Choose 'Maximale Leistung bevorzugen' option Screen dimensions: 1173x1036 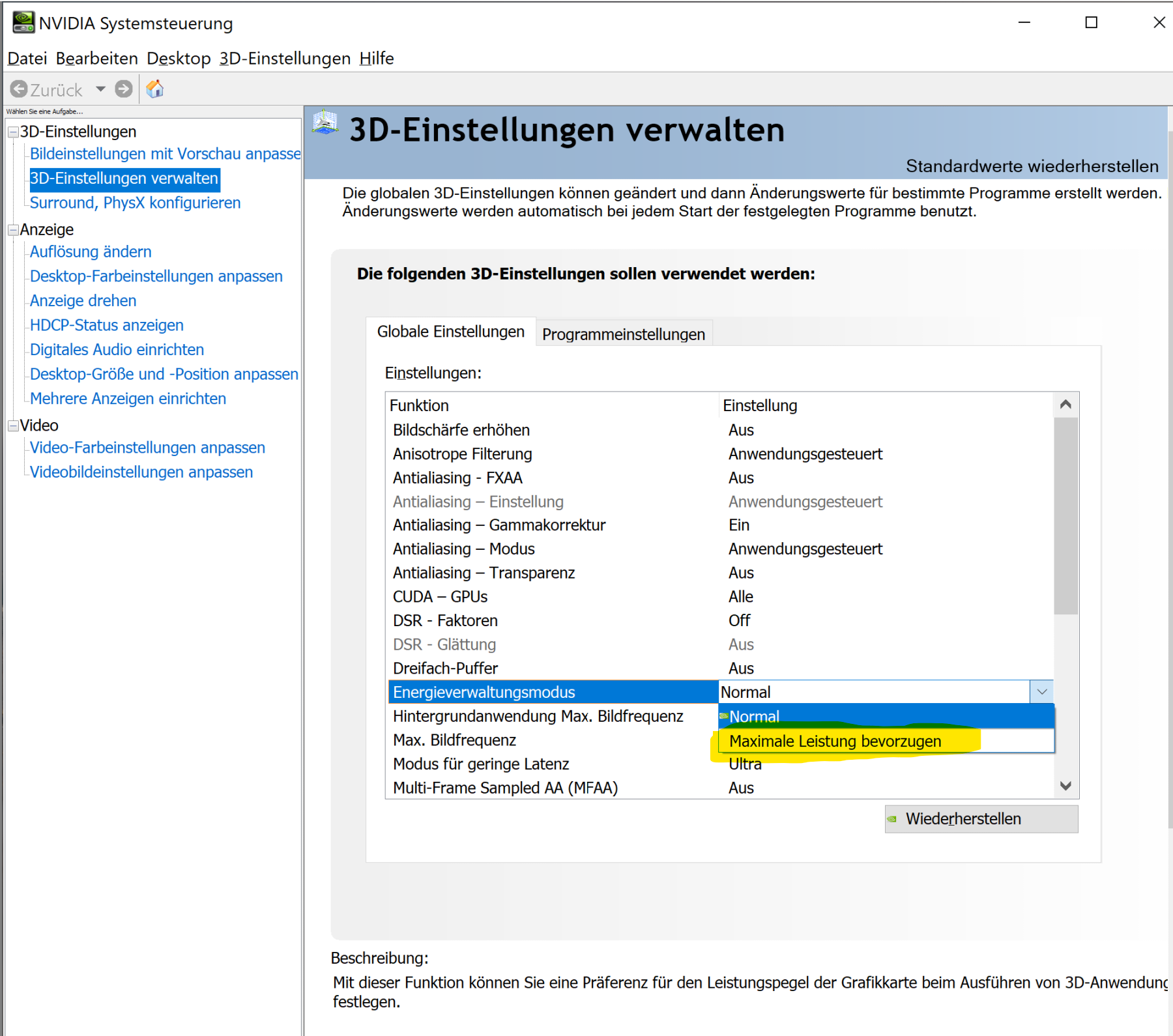[886, 741]
